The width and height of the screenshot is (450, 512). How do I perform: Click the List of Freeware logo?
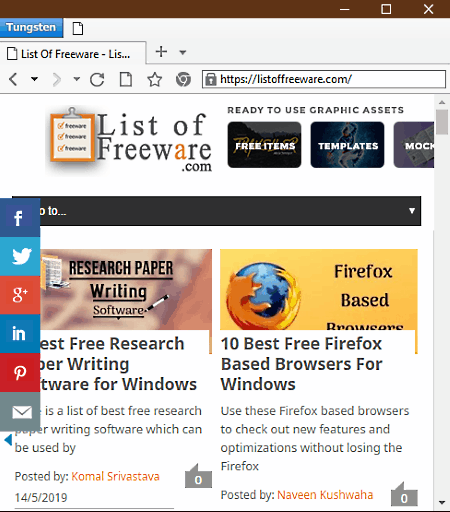coord(130,141)
